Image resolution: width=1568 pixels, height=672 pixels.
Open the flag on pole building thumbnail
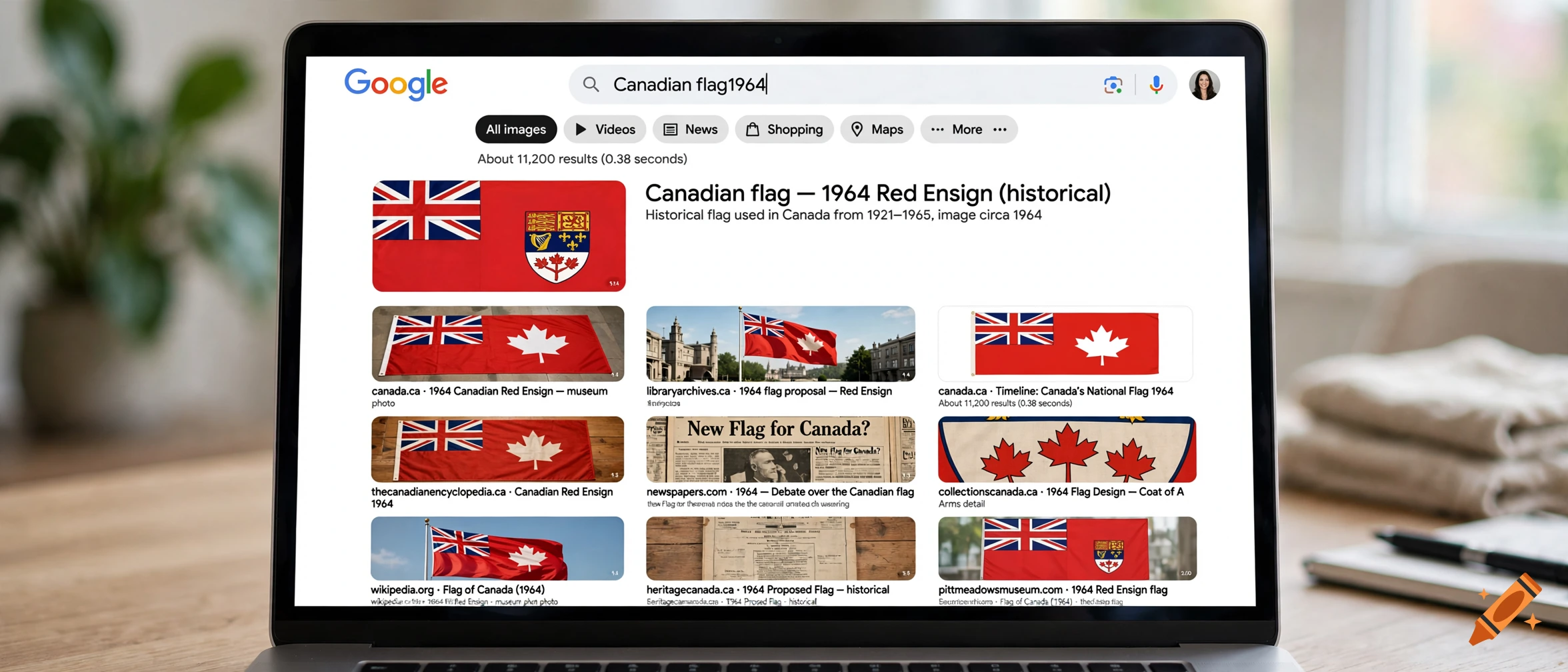coord(781,343)
